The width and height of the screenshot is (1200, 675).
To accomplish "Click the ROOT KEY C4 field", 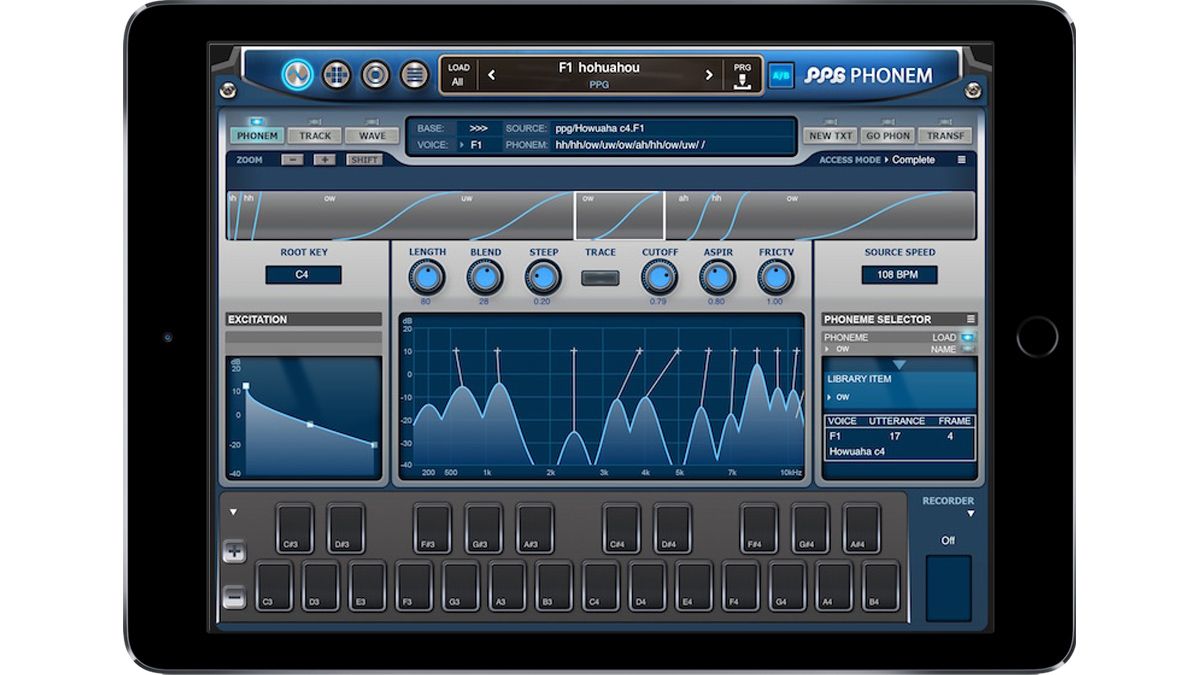I will click(x=303, y=275).
